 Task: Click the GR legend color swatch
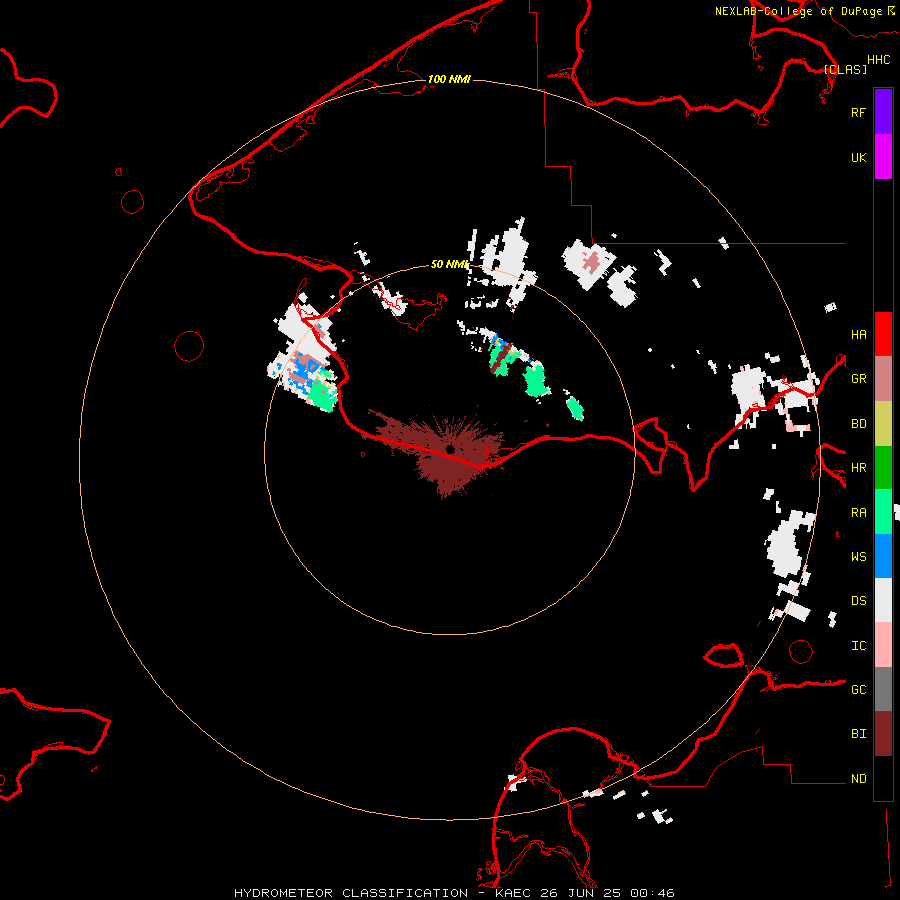[x=883, y=379]
